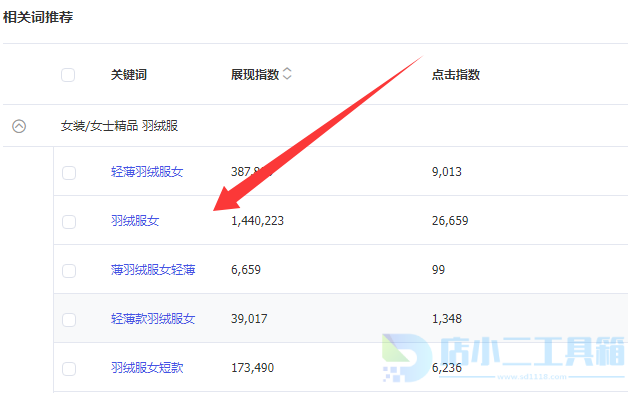628x397 pixels.
Task: Click the 女装/女士精品 羽绒服 category label
Action: pos(119,126)
